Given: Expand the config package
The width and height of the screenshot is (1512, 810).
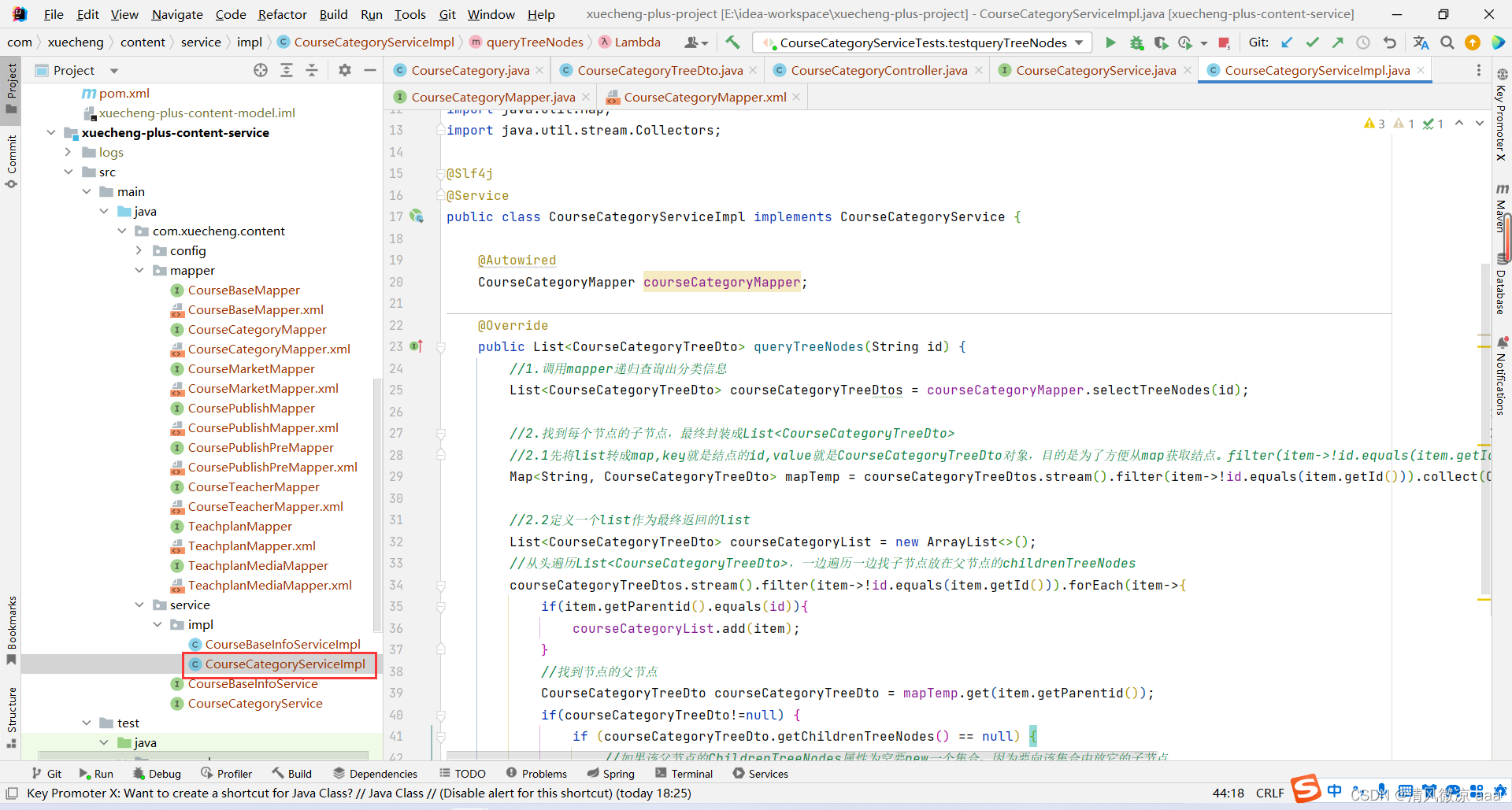Looking at the screenshot, I should coord(139,250).
